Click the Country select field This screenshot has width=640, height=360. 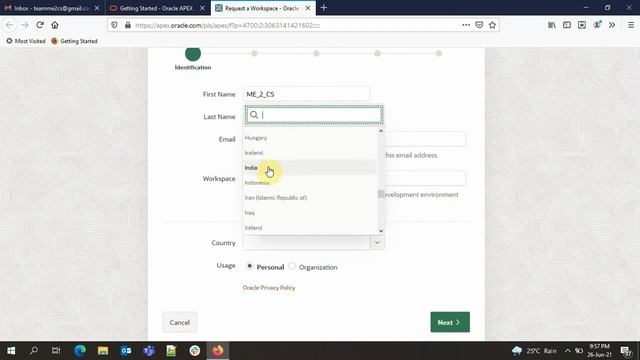(307, 243)
